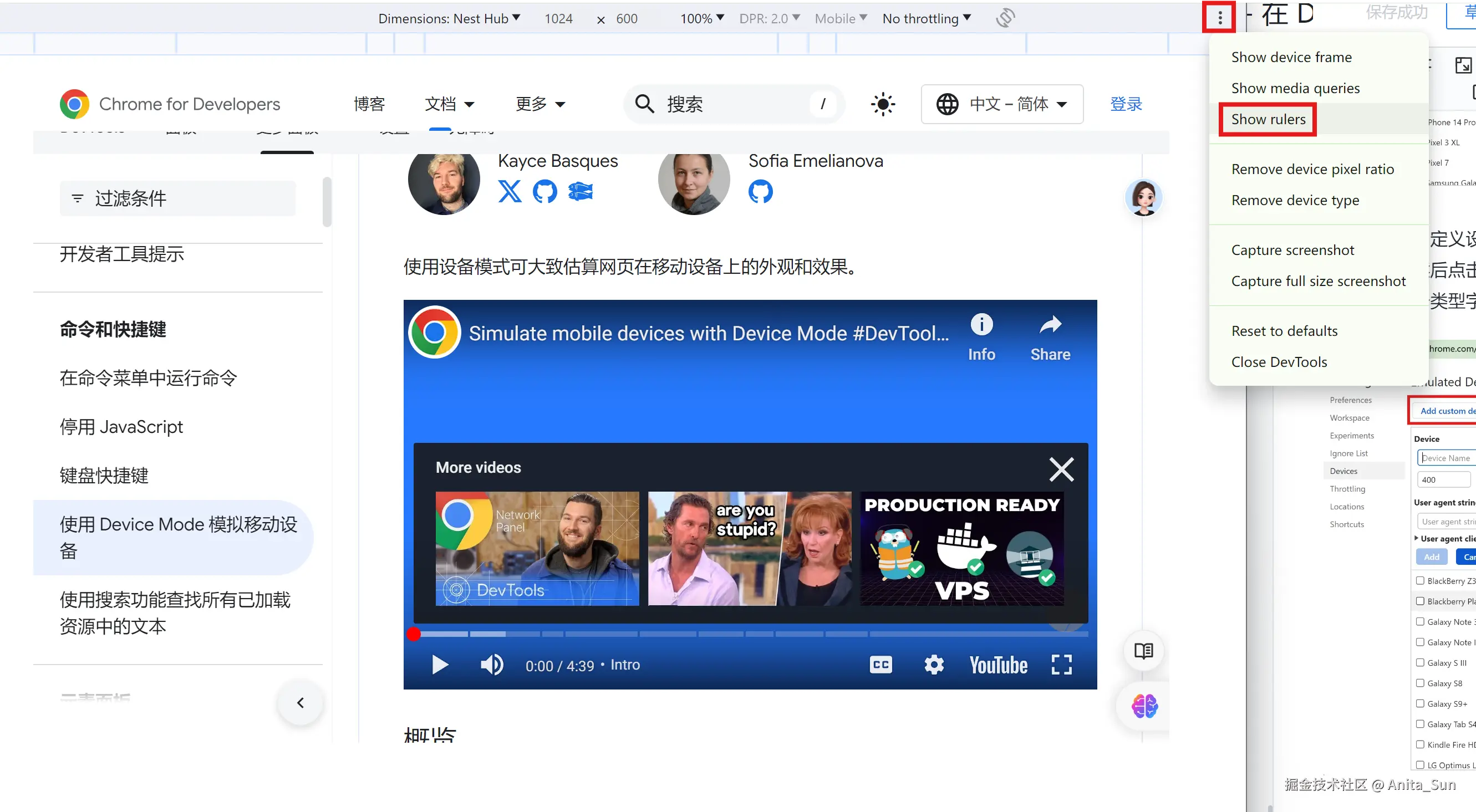Select Show rulers menu entry

(1268, 119)
